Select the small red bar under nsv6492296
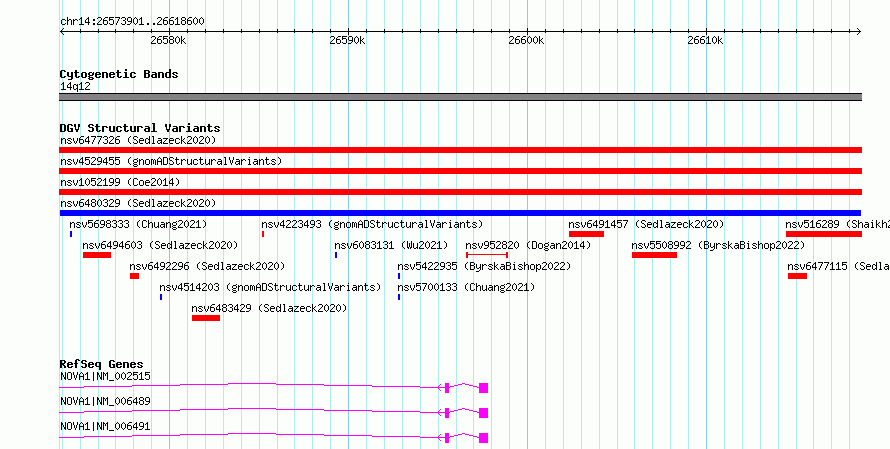 click(x=135, y=276)
